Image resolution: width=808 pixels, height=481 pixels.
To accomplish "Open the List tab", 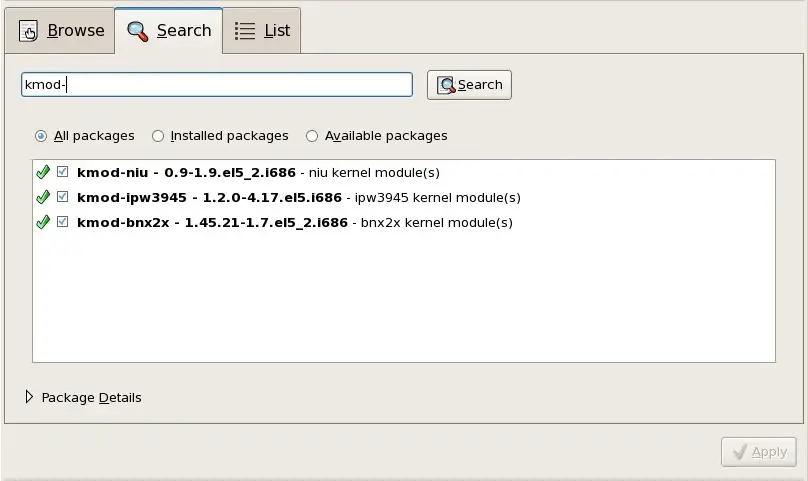I will [262, 31].
